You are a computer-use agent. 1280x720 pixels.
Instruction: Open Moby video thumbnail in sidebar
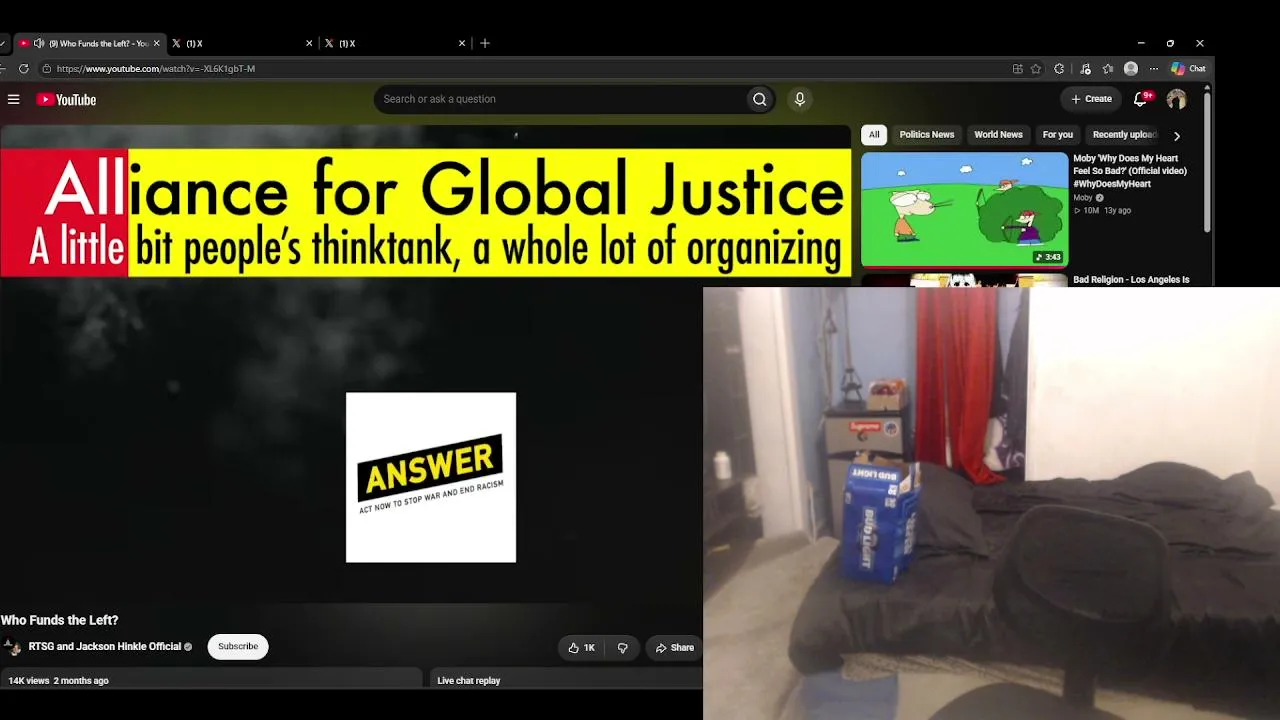[964, 210]
